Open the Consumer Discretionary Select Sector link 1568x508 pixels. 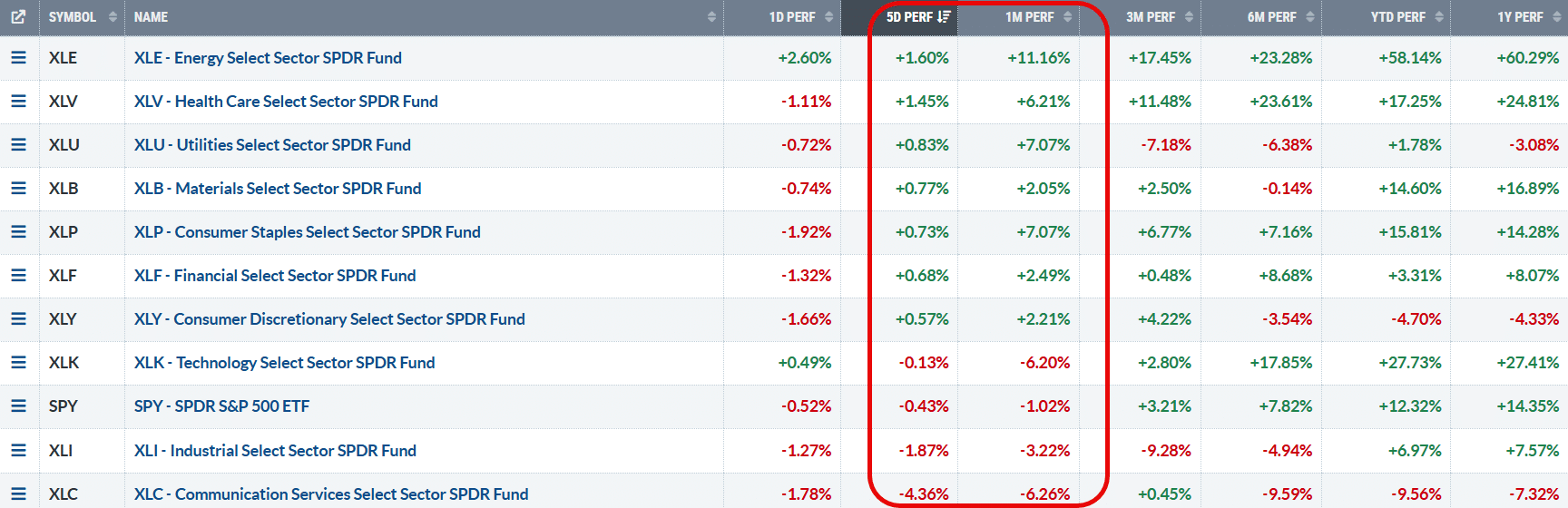329,319
